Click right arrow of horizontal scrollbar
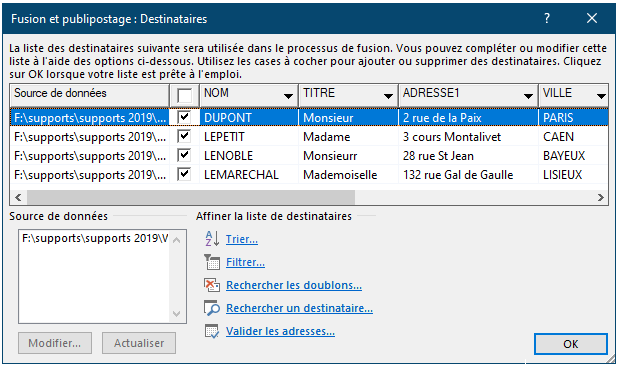619x366 pixels. tap(601, 197)
